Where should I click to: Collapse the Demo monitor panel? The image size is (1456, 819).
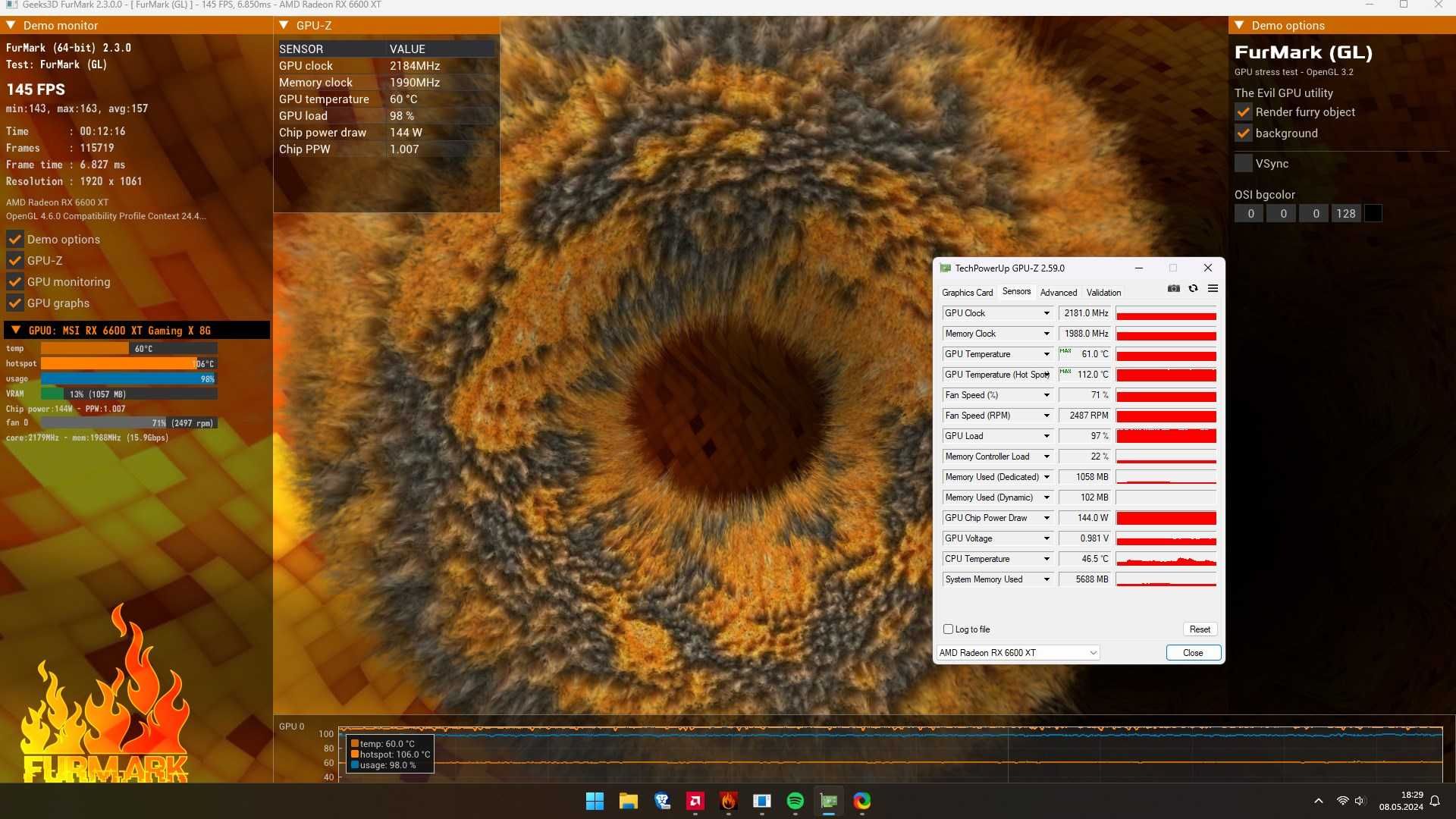[11, 26]
